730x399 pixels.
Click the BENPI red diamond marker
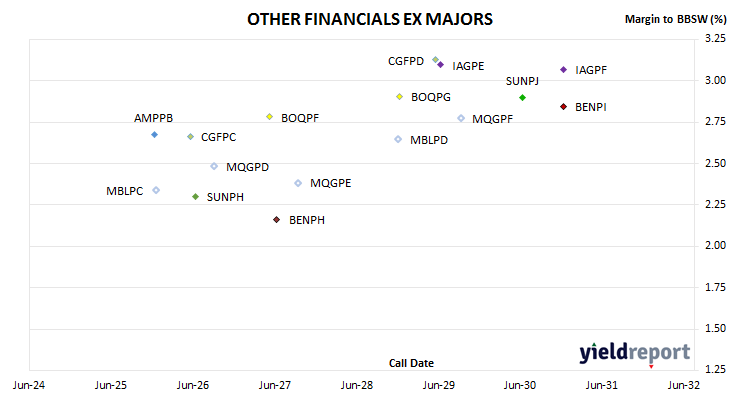(x=563, y=107)
